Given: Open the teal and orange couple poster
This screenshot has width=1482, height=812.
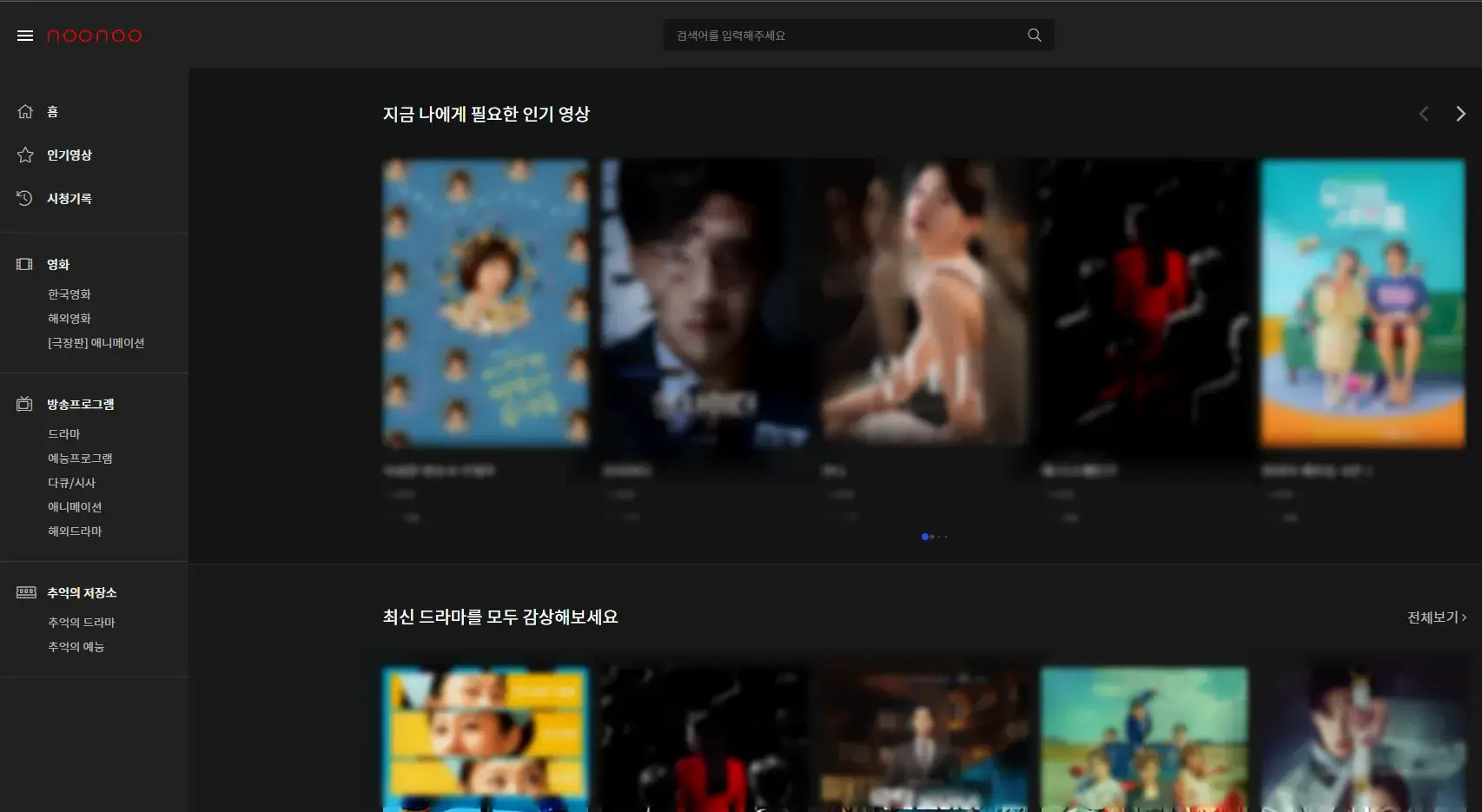Looking at the screenshot, I should [x=1363, y=303].
